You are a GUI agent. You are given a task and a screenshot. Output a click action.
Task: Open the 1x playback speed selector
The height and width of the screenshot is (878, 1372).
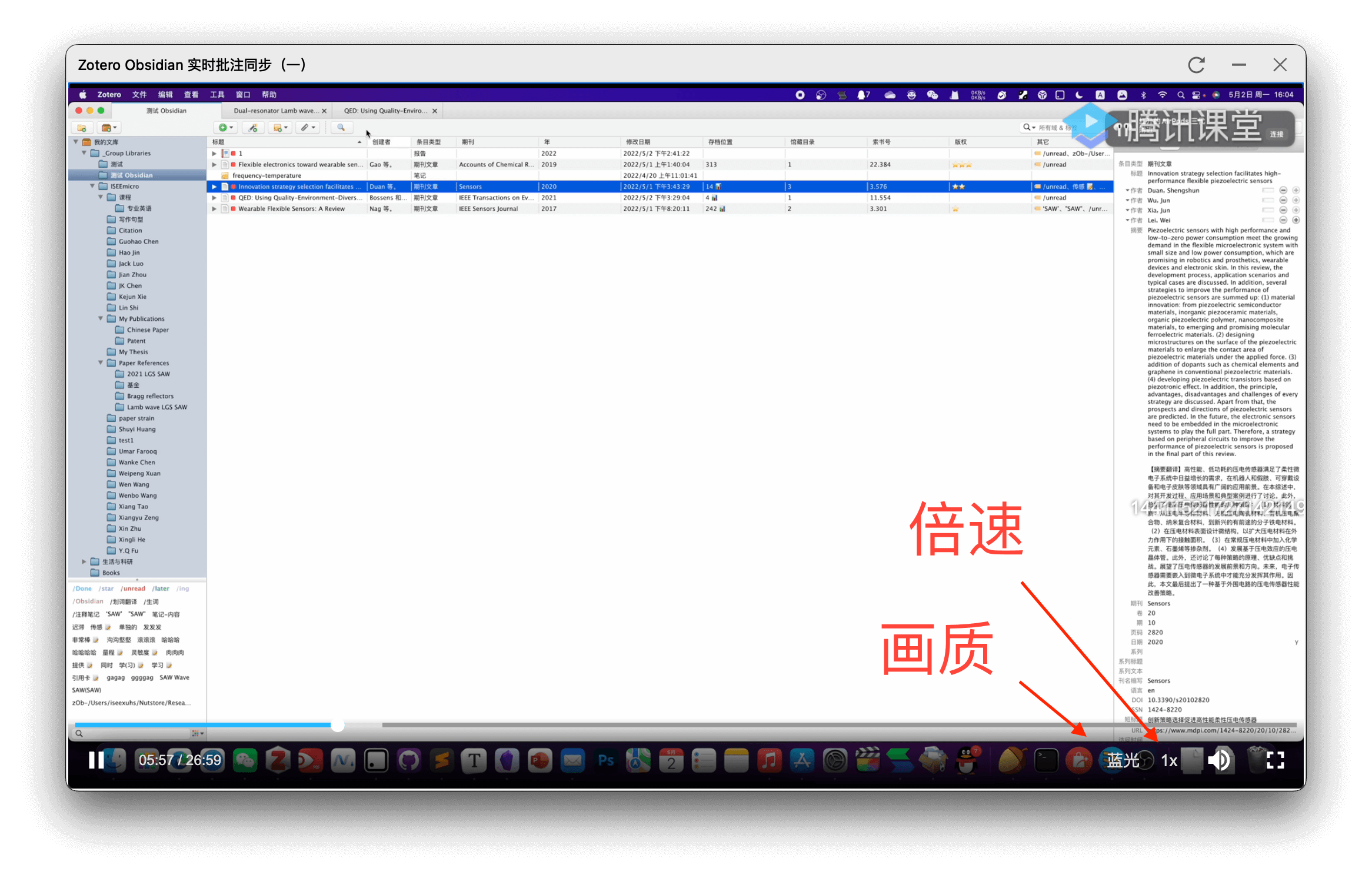pos(1169,761)
